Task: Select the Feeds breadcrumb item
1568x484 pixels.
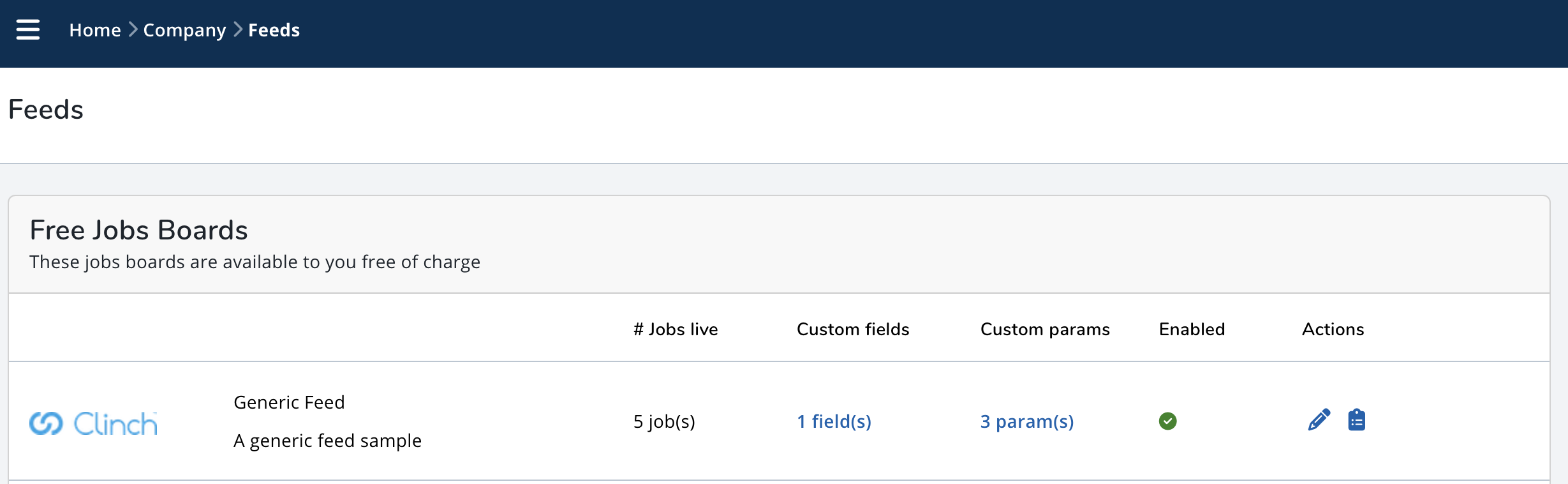Action: 274,30
